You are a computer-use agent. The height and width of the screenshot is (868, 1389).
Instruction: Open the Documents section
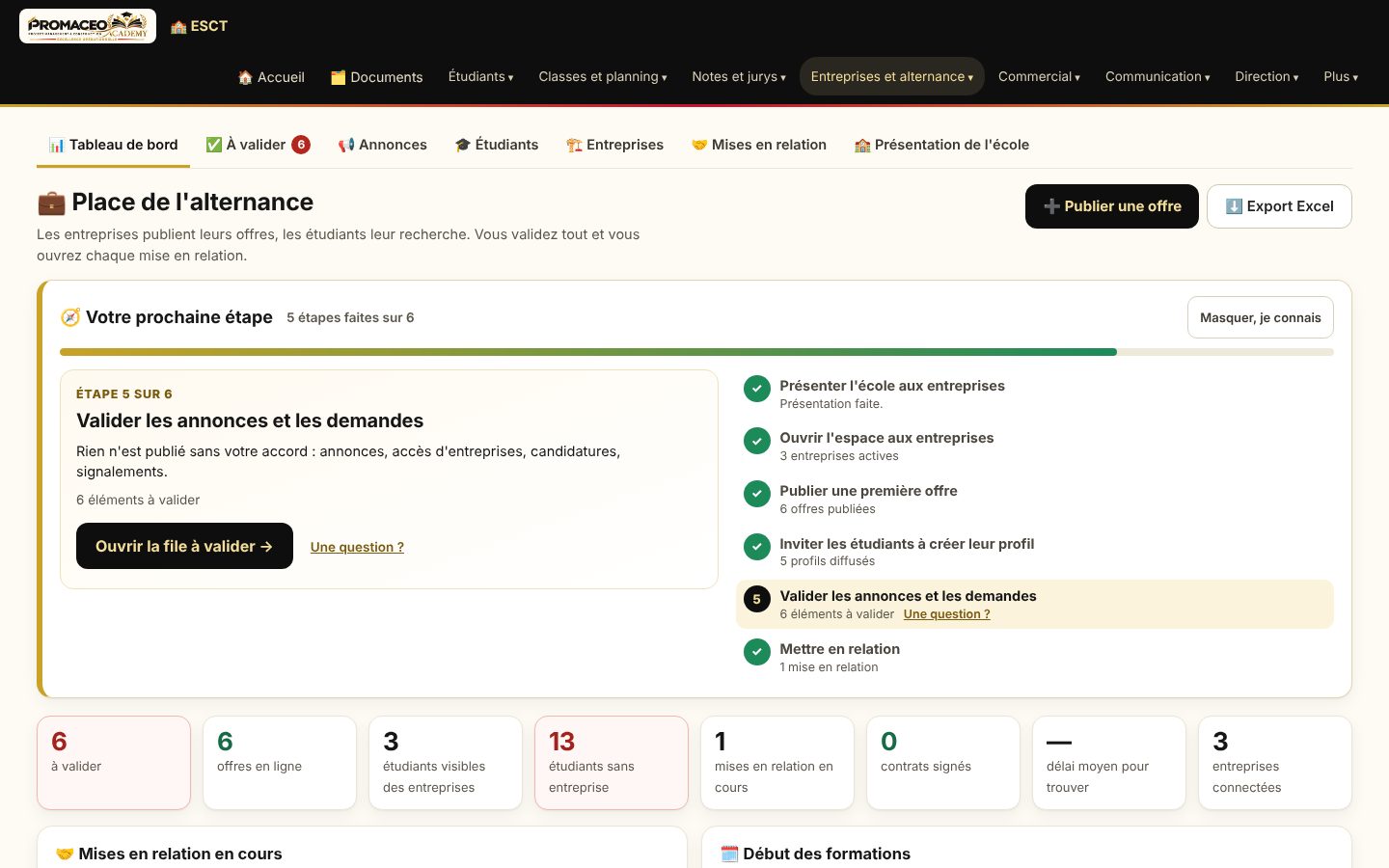tap(376, 77)
